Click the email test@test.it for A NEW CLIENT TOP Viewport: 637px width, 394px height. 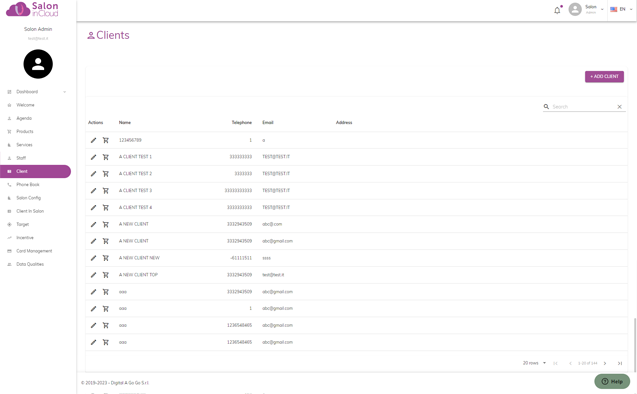click(x=273, y=275)
